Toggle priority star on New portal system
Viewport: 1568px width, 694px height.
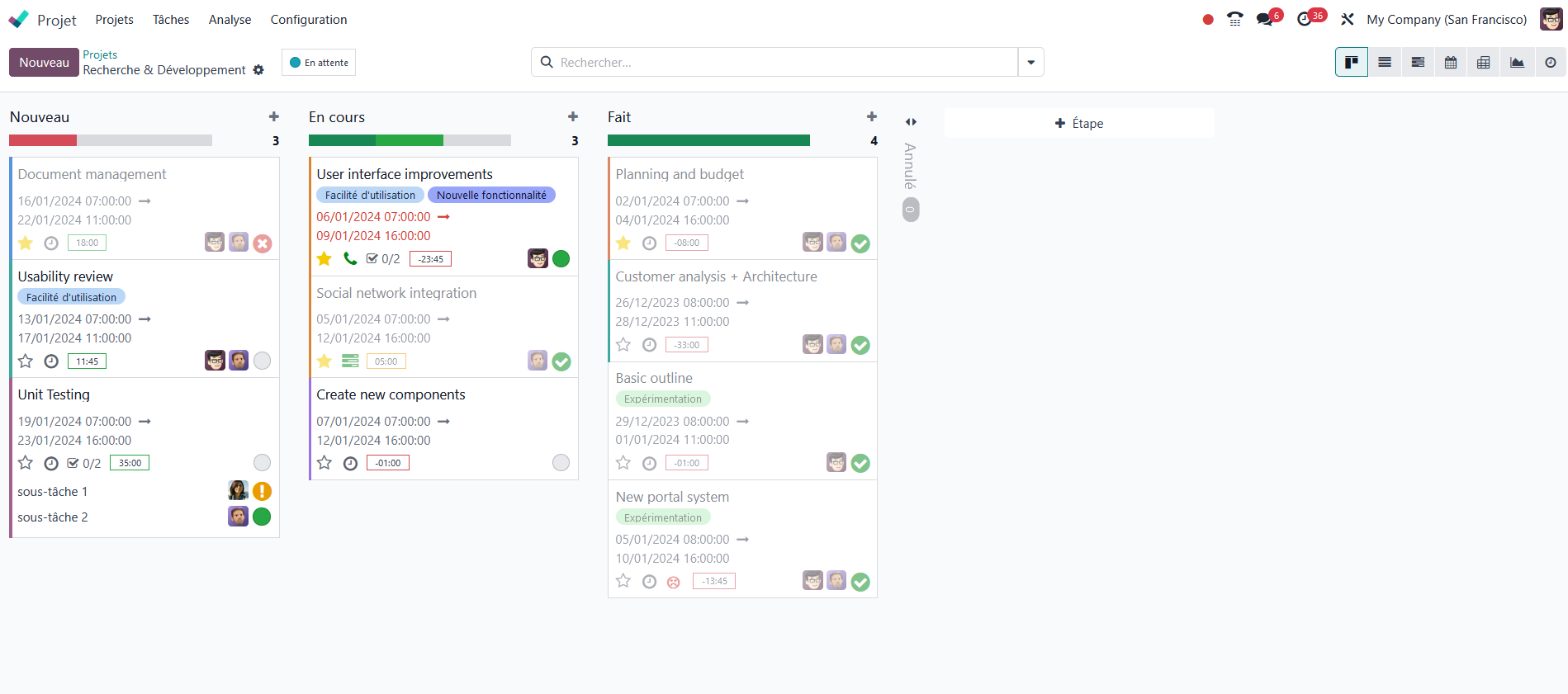click(623, 581)
